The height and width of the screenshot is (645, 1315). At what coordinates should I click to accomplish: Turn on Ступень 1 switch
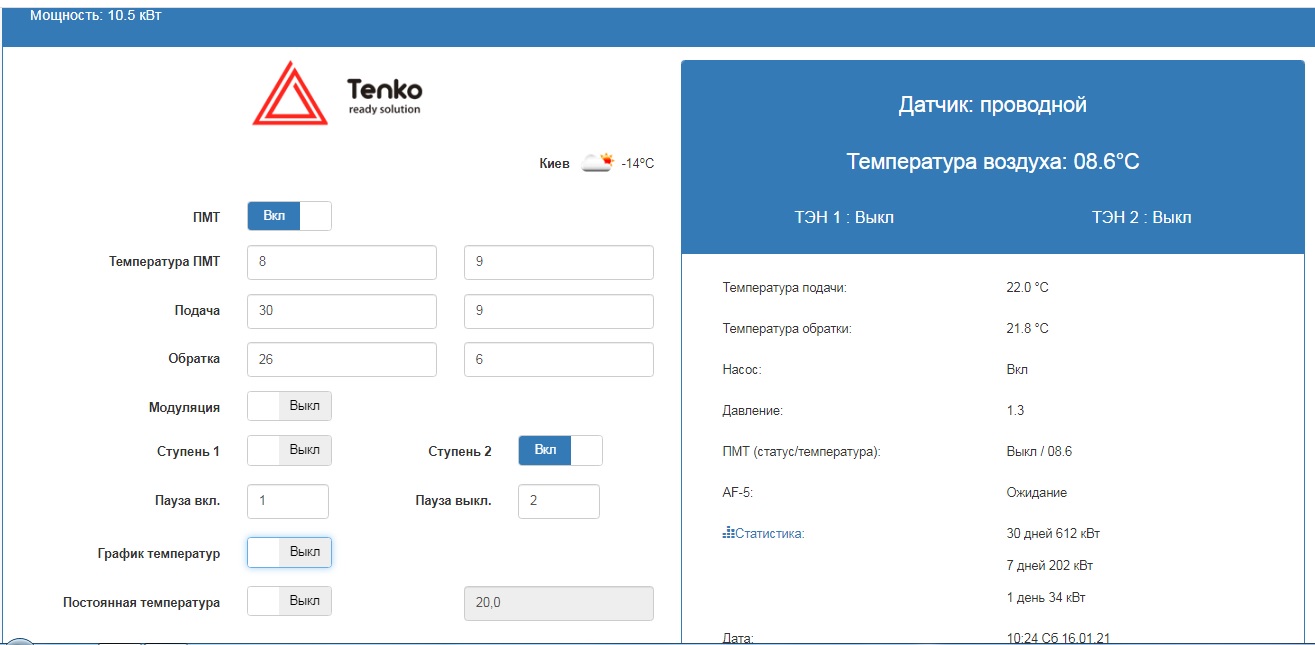click(x=289, y=450)
